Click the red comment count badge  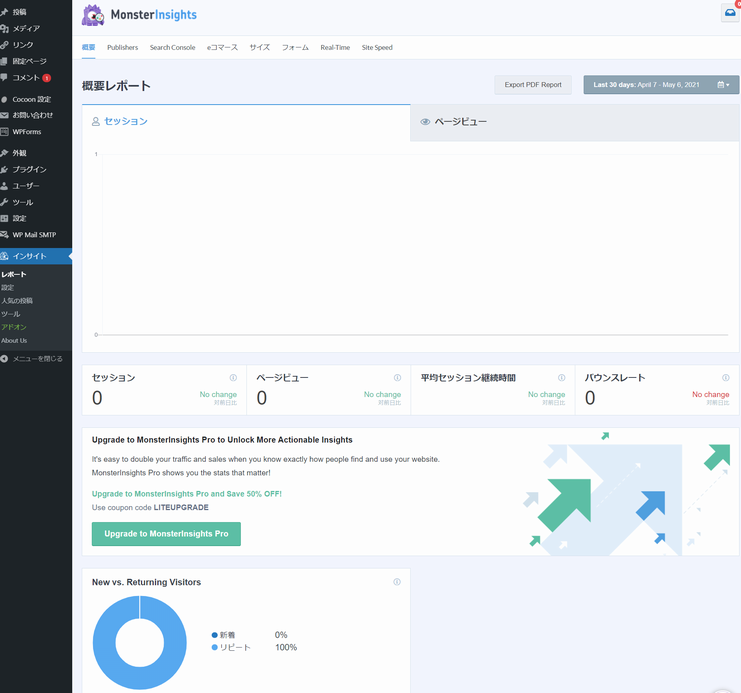[46, 78]
